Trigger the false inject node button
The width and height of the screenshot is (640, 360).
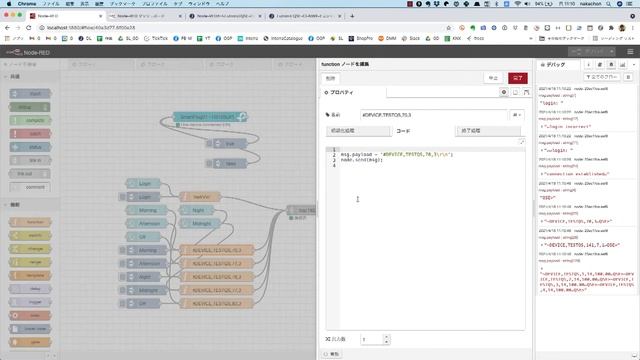pyautogui.click(x=209, y=164)
